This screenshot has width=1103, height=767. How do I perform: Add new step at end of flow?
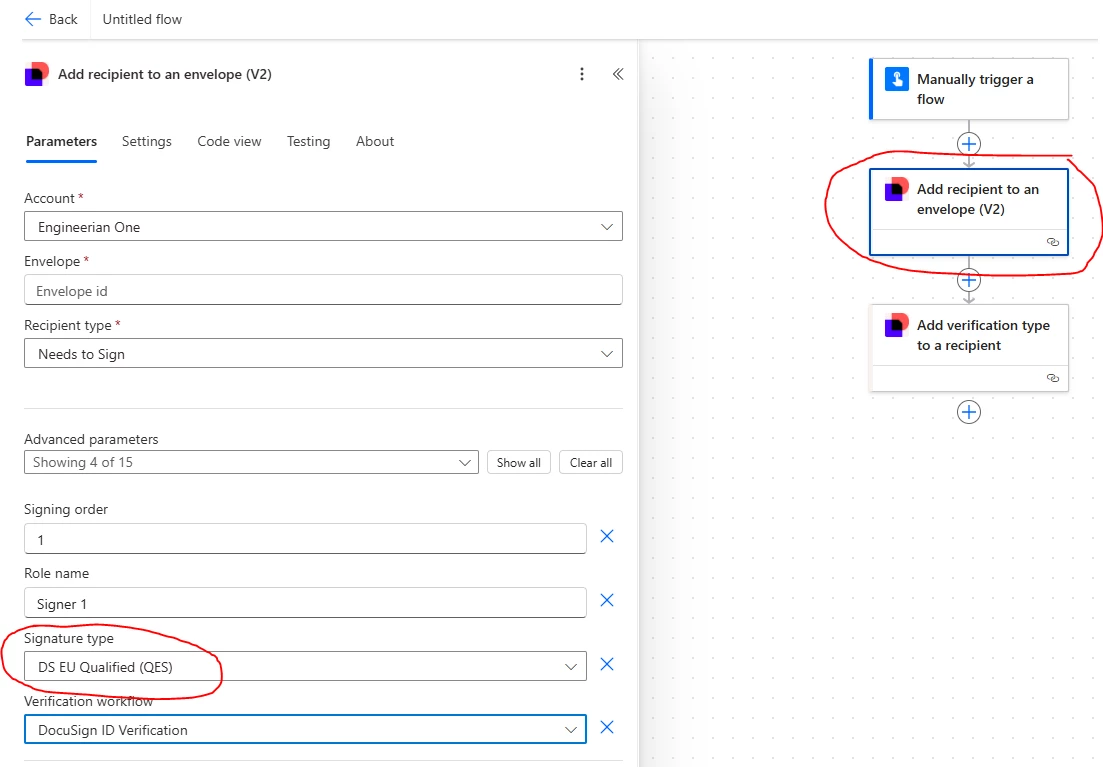click(969, 412)
